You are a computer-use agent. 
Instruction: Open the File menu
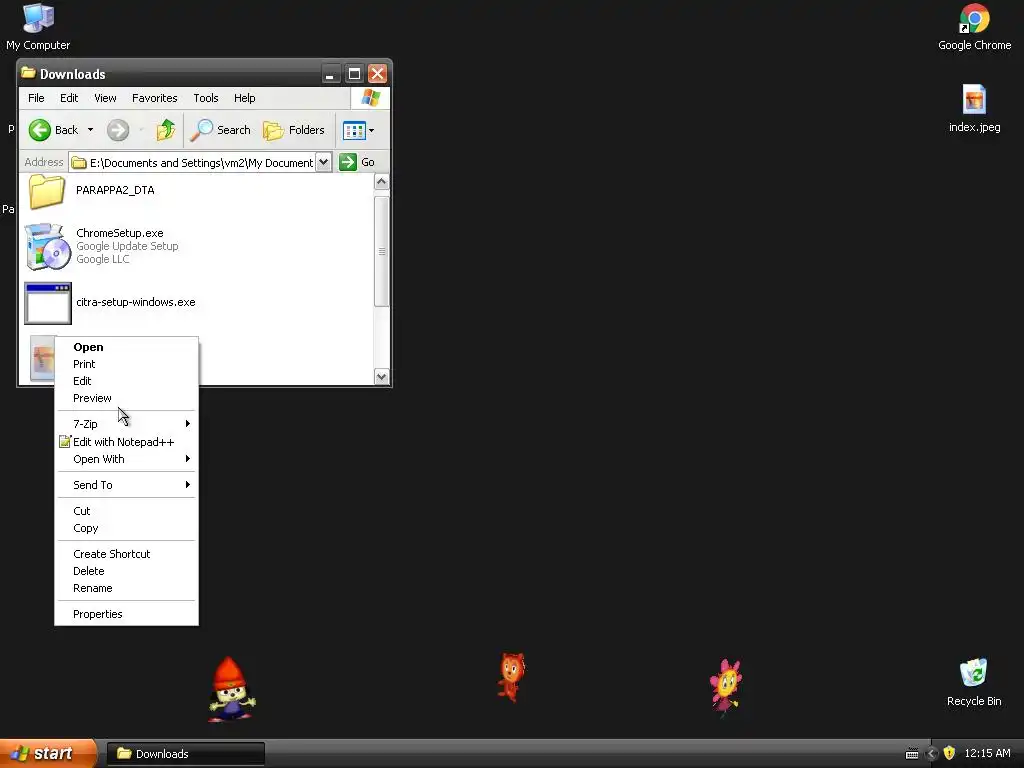click(x=36, y=98)
